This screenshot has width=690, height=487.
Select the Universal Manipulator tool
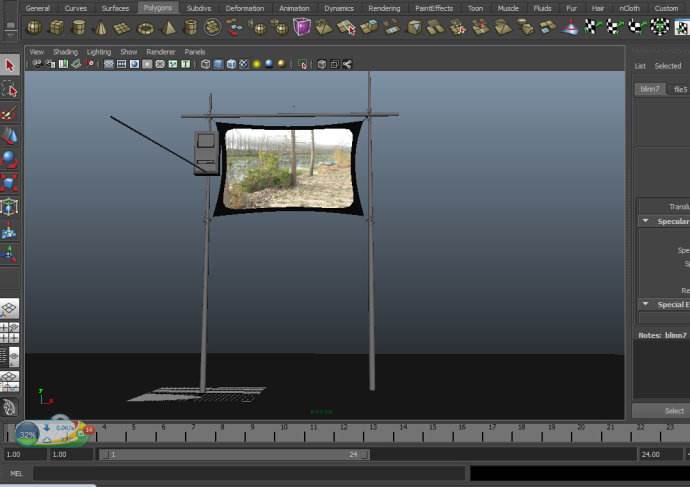tap(10, 207)
